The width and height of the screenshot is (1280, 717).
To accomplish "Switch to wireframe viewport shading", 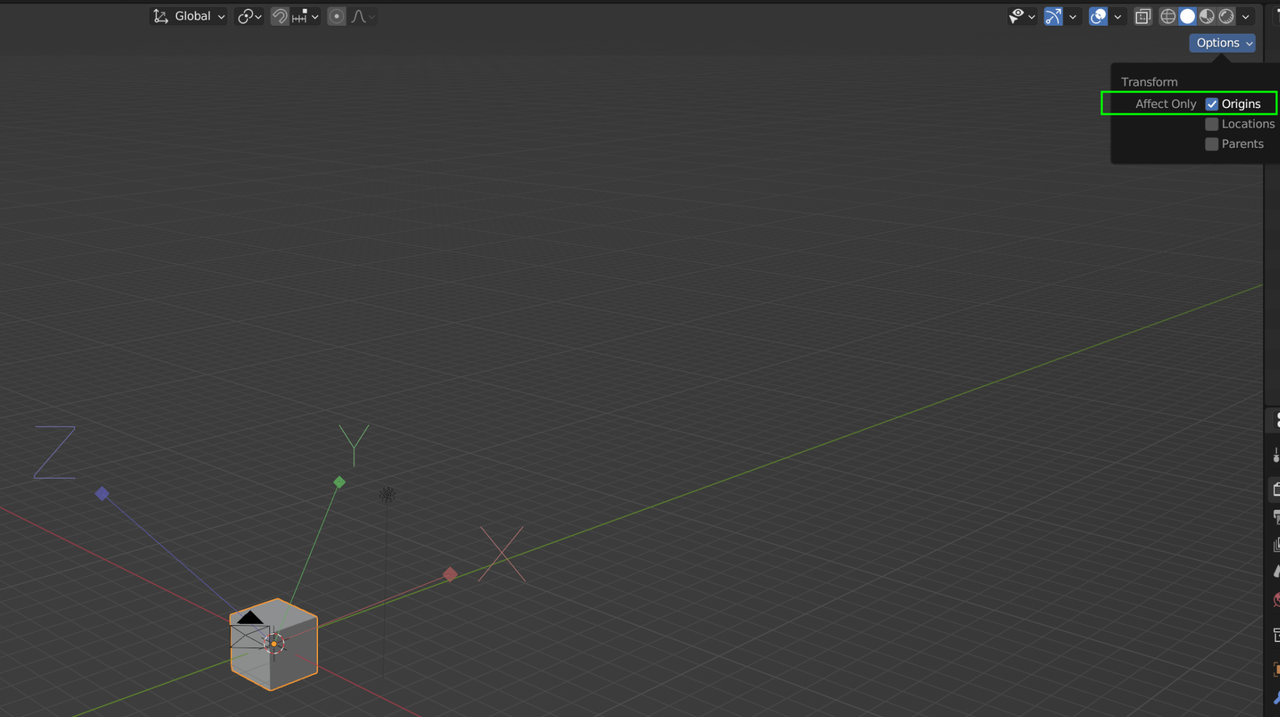I will point(1168,16).
